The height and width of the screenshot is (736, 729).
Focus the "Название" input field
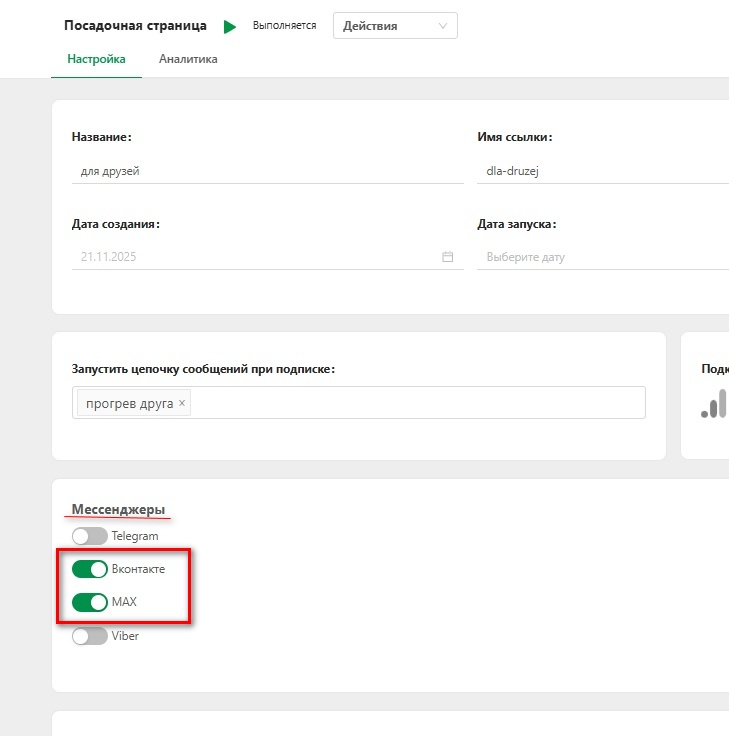click(x=267, y=171)
